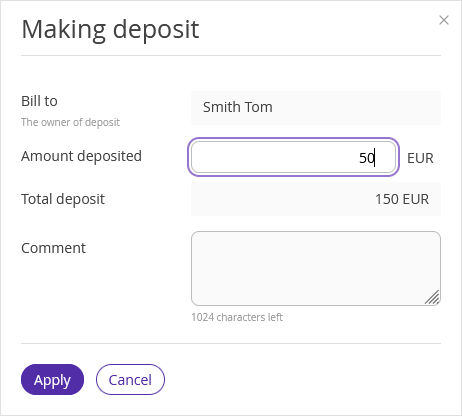Screen dimensions: 462x416
Task: Click the 'The owner of deposit' hint
Action: 70,122
